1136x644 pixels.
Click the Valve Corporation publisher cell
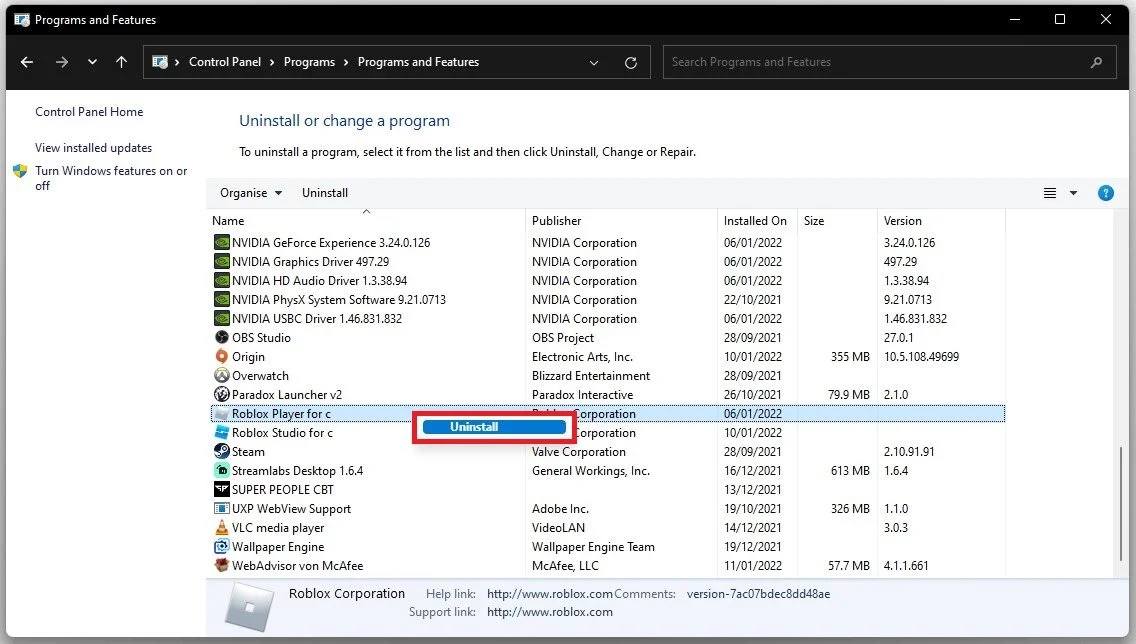pos(578,452)
